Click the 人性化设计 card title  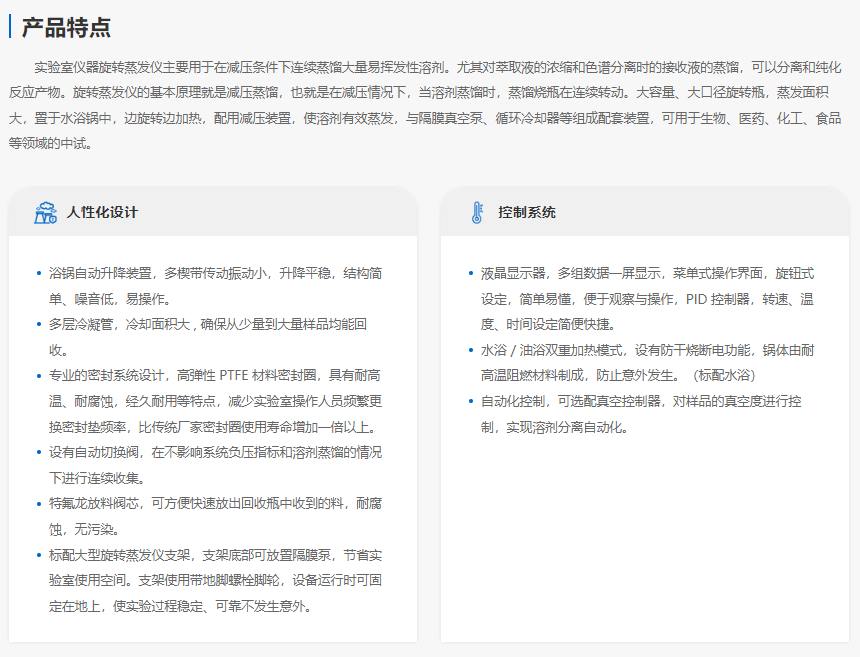tap(102, 212)
